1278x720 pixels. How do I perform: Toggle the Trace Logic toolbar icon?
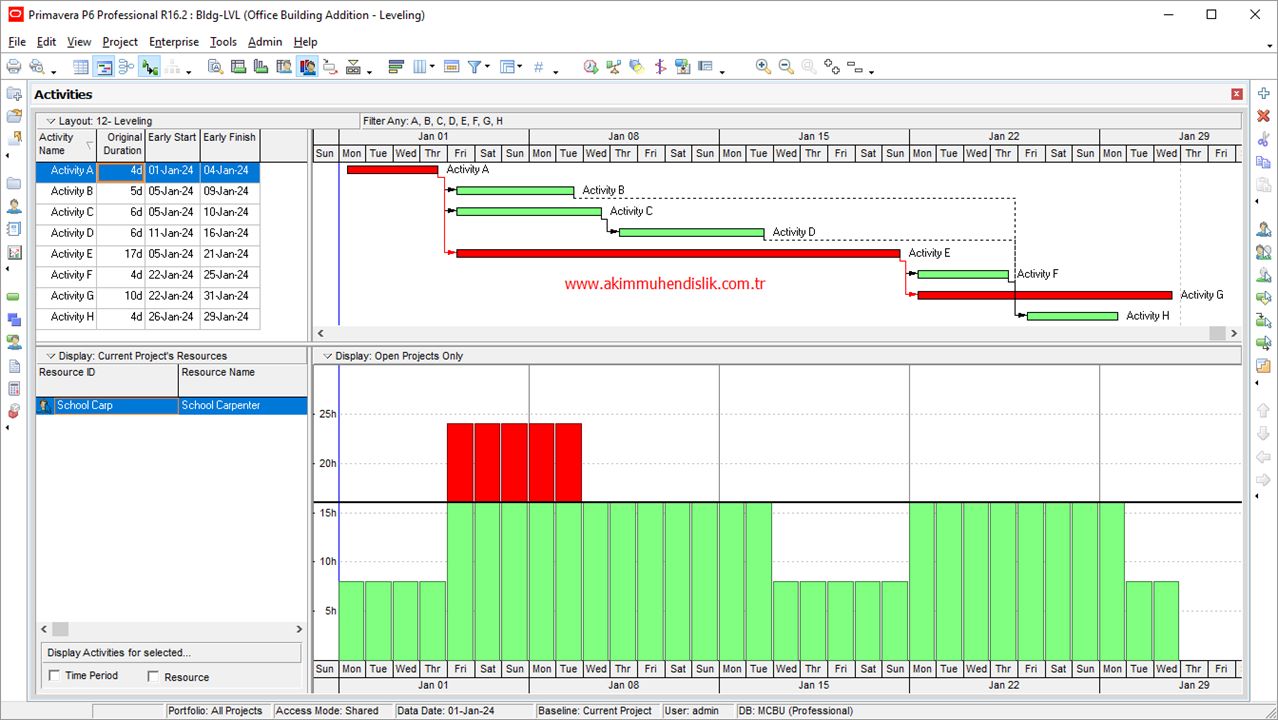tap(150, 67)
